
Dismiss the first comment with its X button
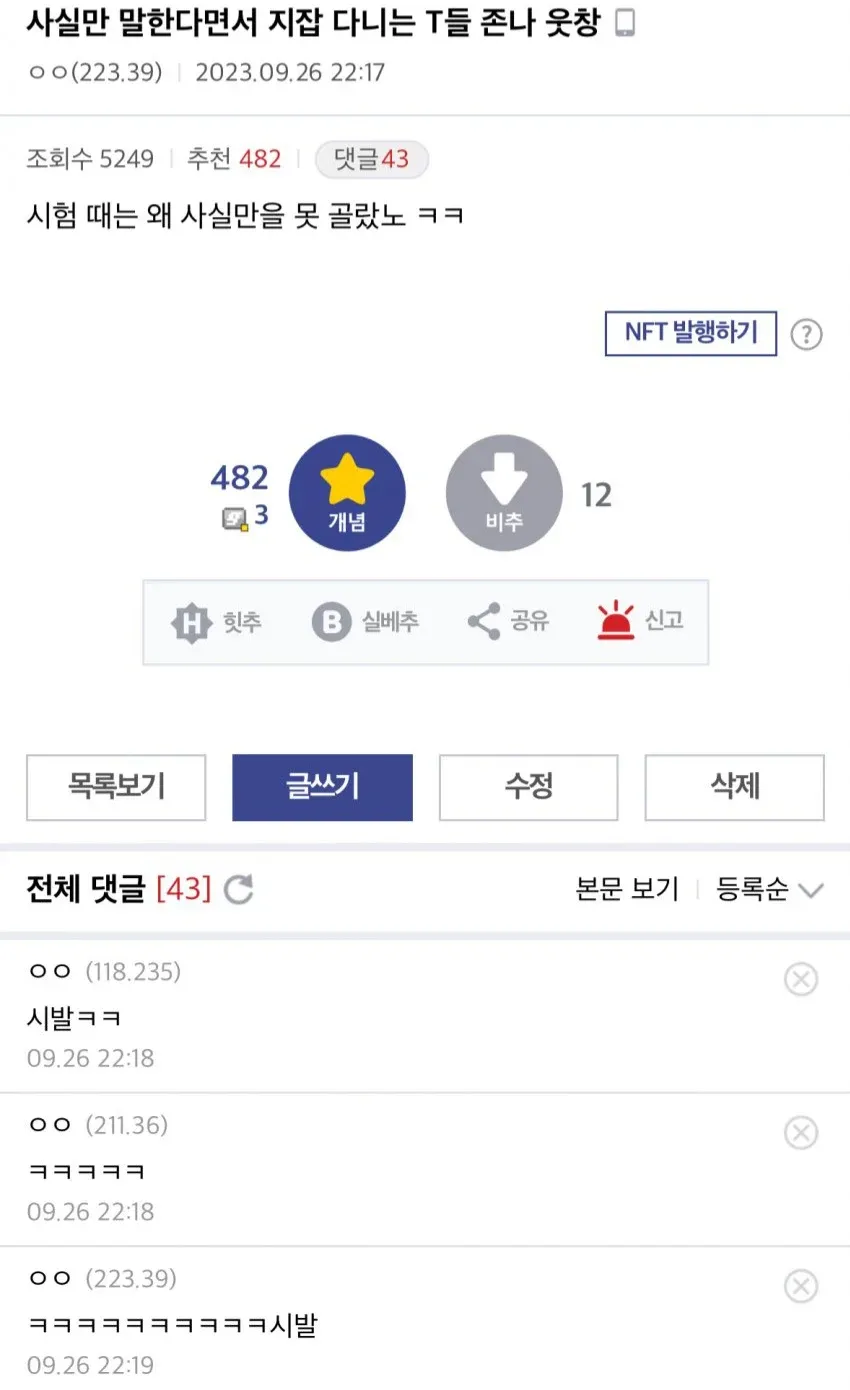[x=801, y=979]
